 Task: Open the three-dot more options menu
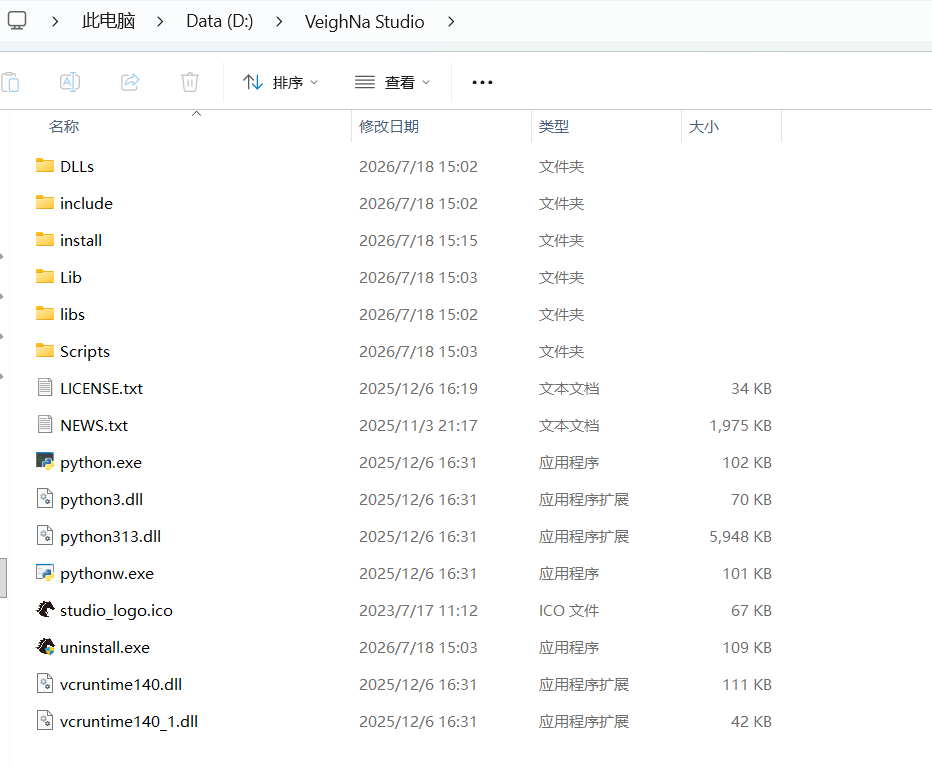[x=482, y=82]
